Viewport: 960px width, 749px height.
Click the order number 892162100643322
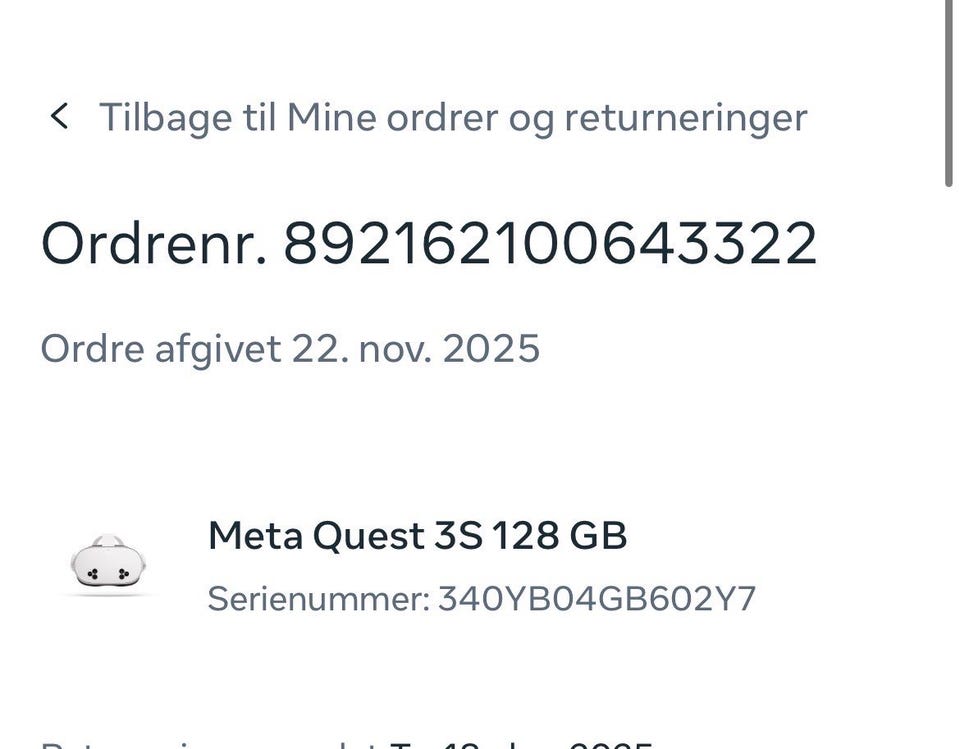tap(550, 244)
